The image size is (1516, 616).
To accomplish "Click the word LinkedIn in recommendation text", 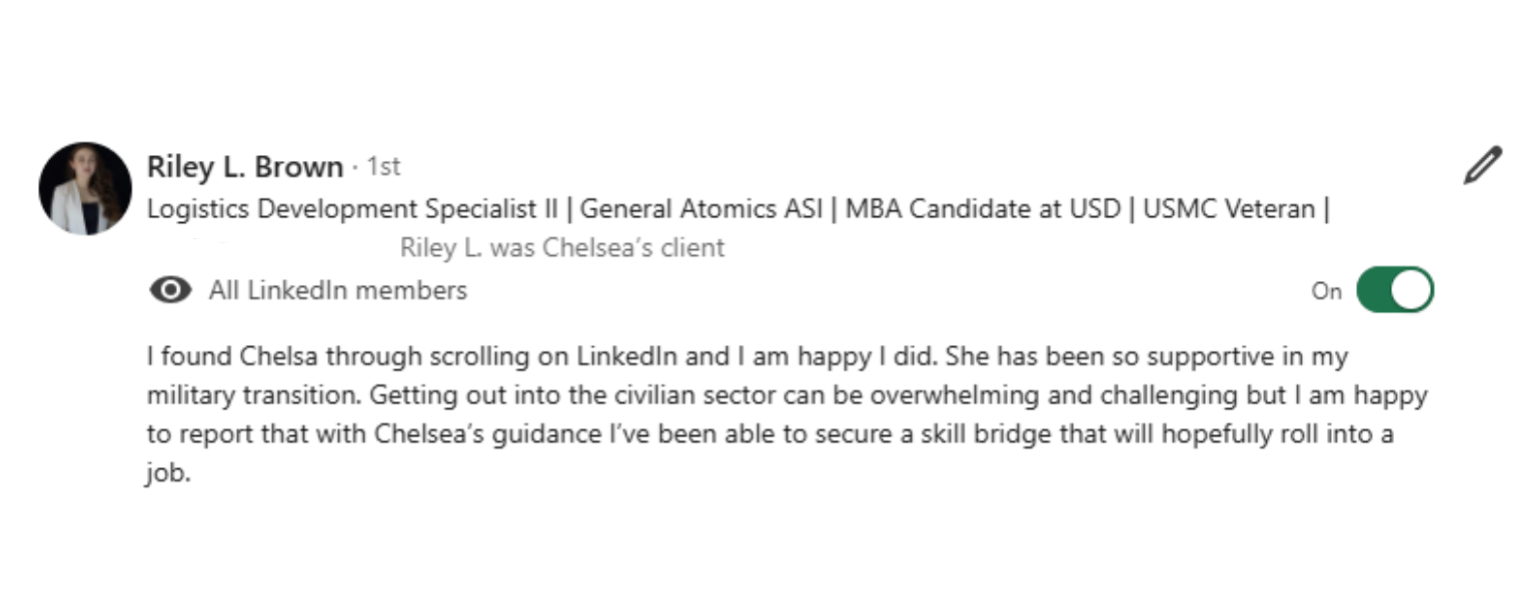I will pyautogui.click(x=628, y=357).
